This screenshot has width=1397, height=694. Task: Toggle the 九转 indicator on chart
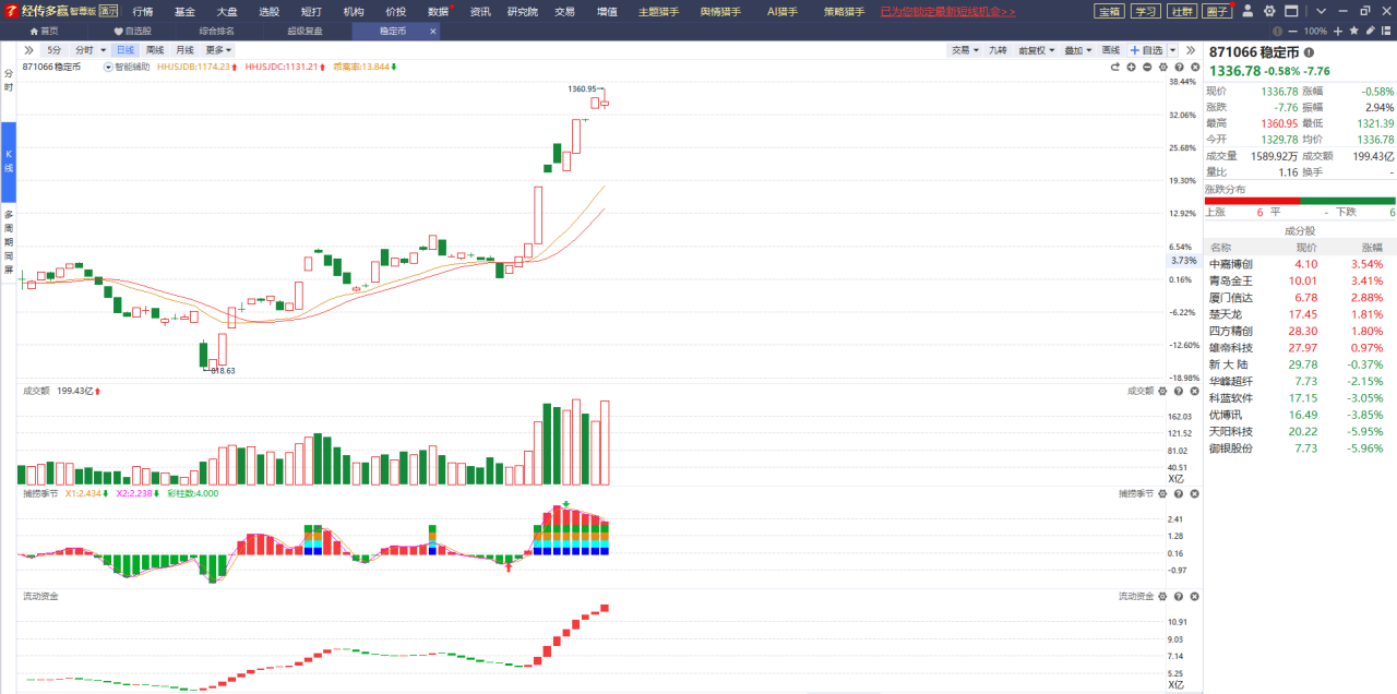tap(997, 50)
